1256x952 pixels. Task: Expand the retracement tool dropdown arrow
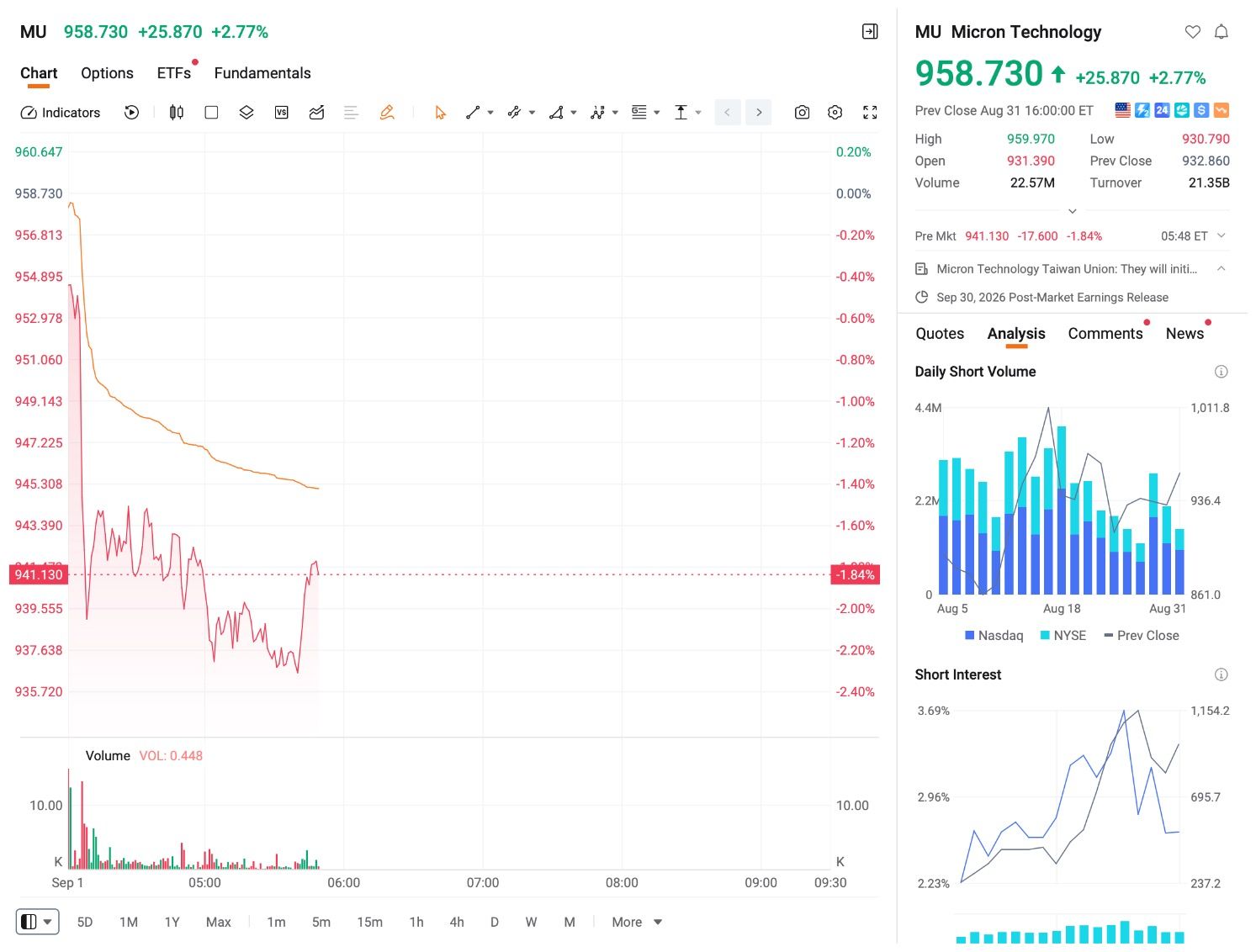[657, 113]
